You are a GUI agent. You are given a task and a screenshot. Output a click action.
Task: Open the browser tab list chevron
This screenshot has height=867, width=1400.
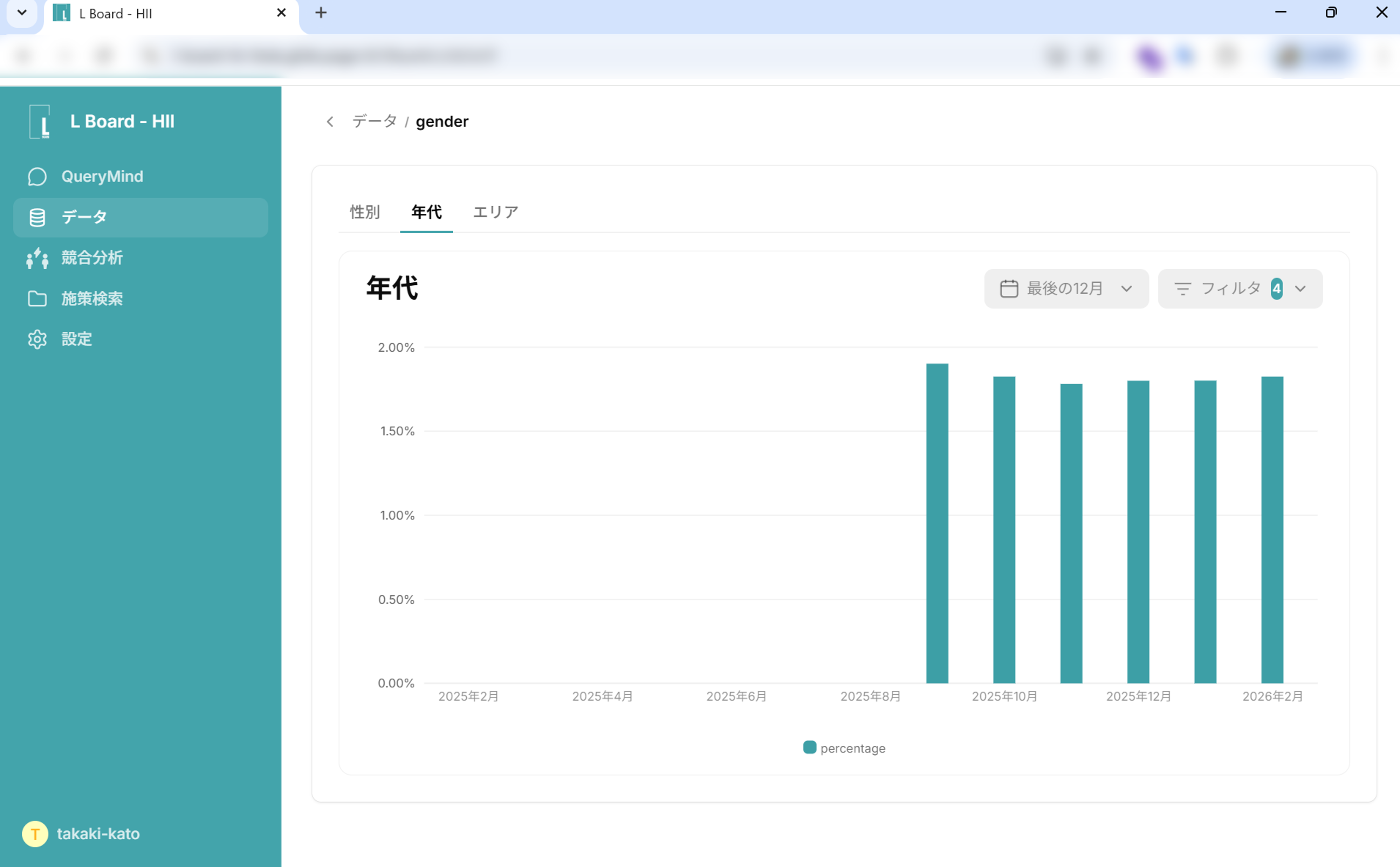tap(22, 13)
